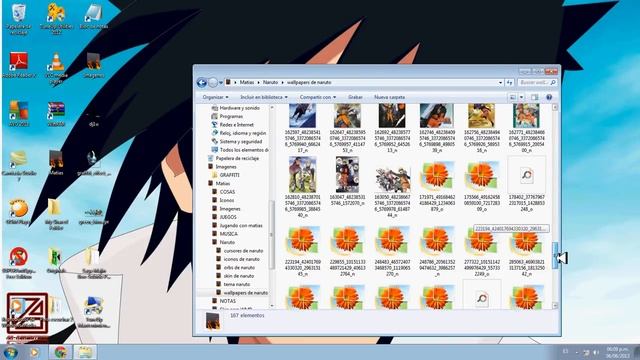
Task: Click the Windows Explorer taskbar button
Action: point(85,352)
